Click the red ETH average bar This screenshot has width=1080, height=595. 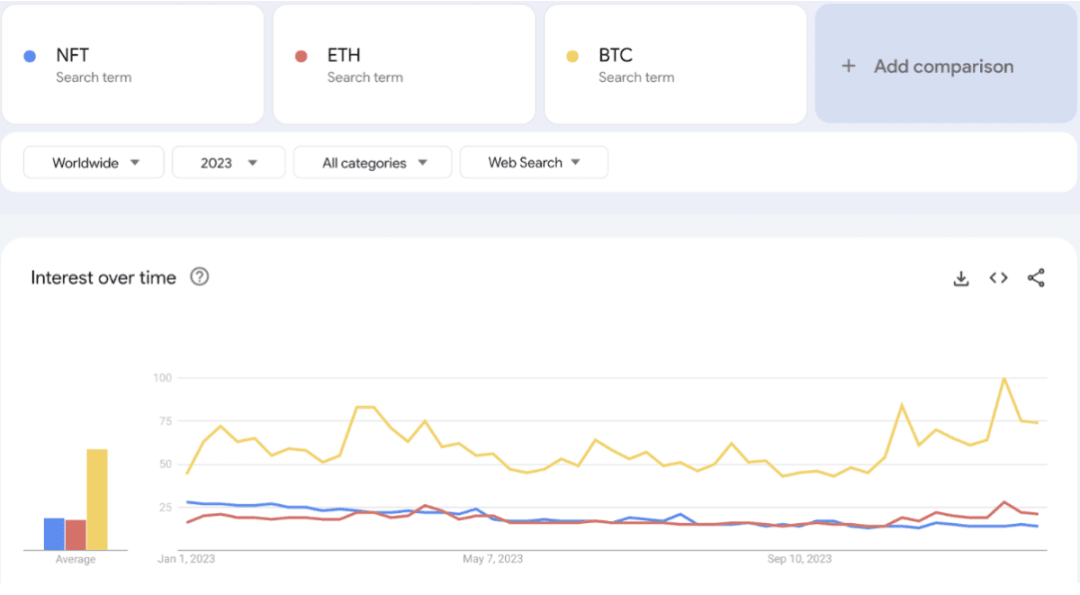click(x=75, y=534)
